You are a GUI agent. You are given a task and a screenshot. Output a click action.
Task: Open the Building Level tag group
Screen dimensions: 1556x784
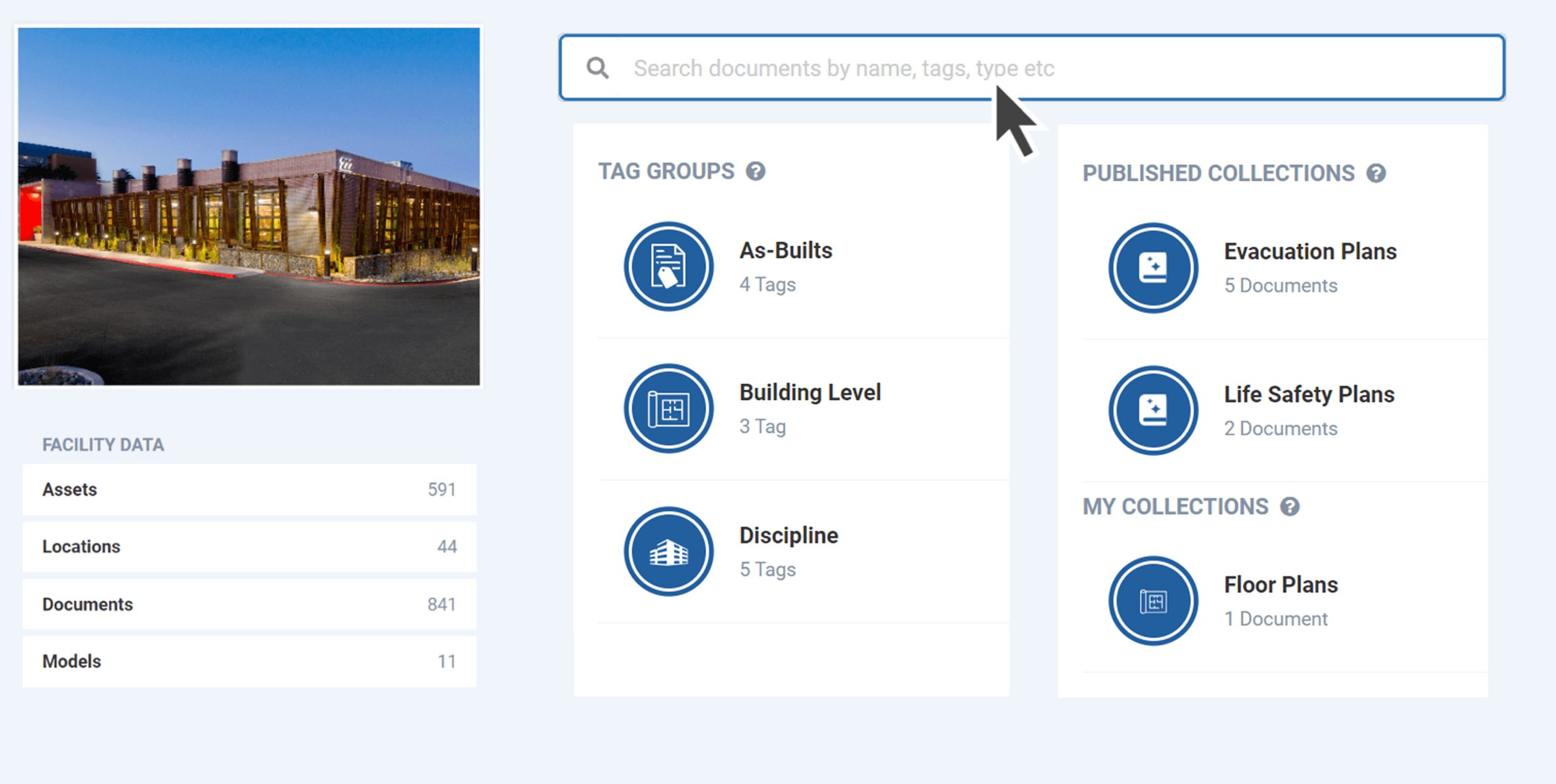pos(810,392)
